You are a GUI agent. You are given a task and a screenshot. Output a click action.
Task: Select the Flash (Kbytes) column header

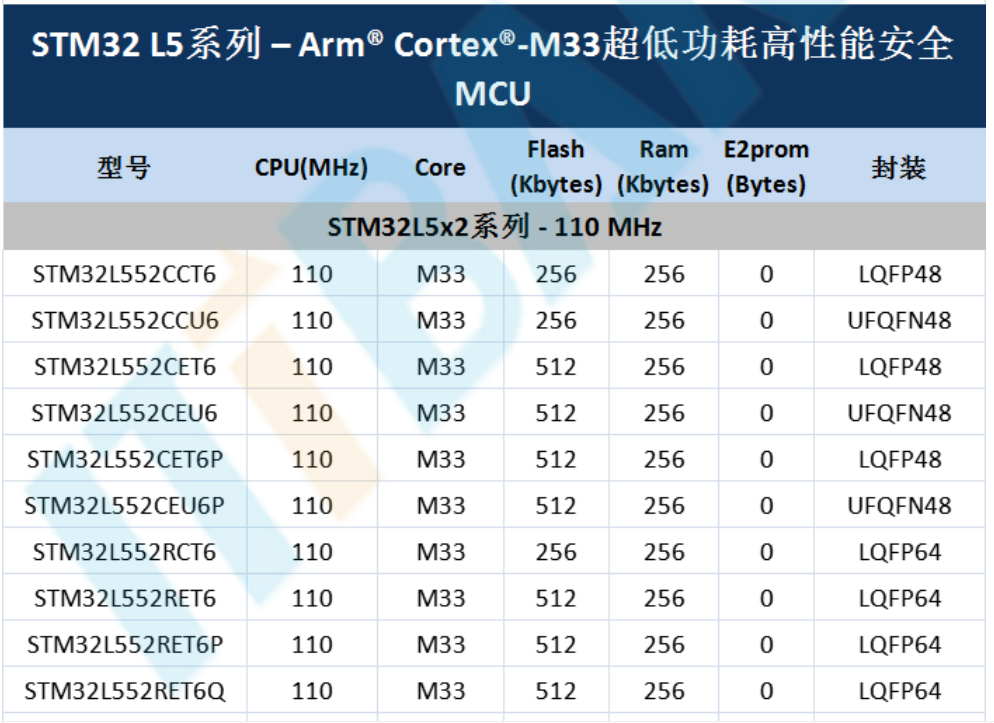click(556, 167)
